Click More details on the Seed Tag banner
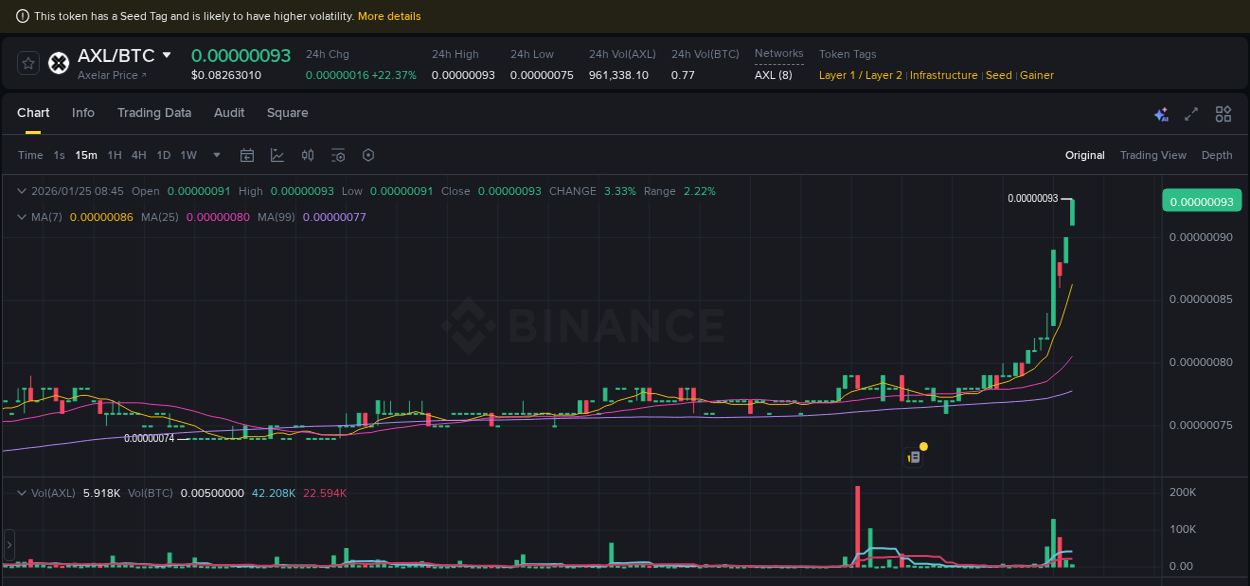 point(389,16)
